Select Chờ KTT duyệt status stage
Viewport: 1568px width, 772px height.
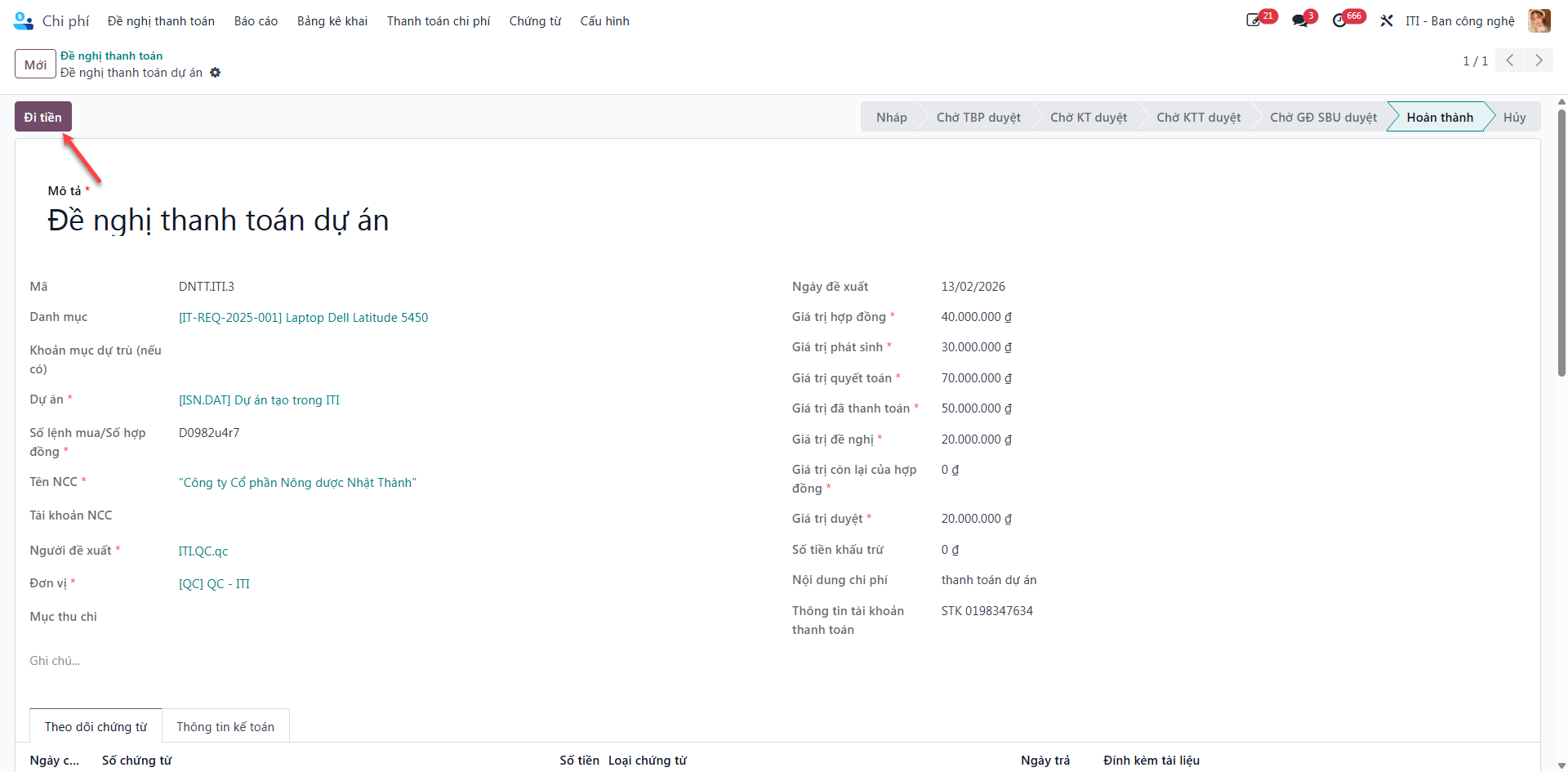coord(1198,117)
